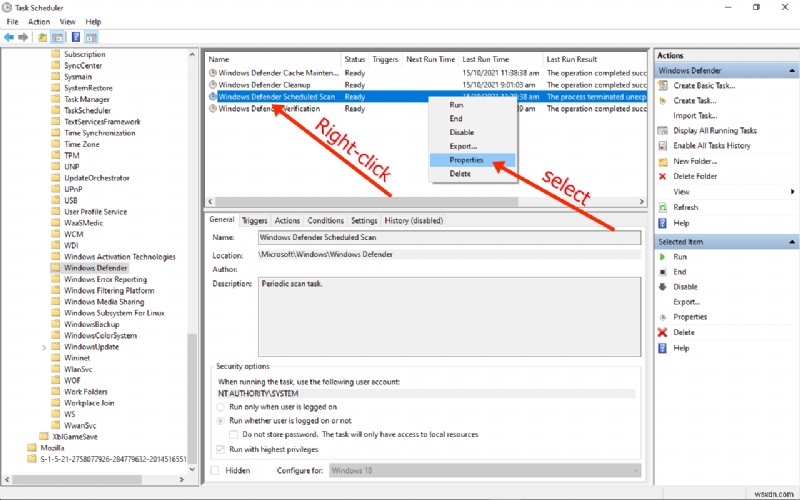Click the Refresh icon in Actions pane
800x500 pixels.
point(663,208)
